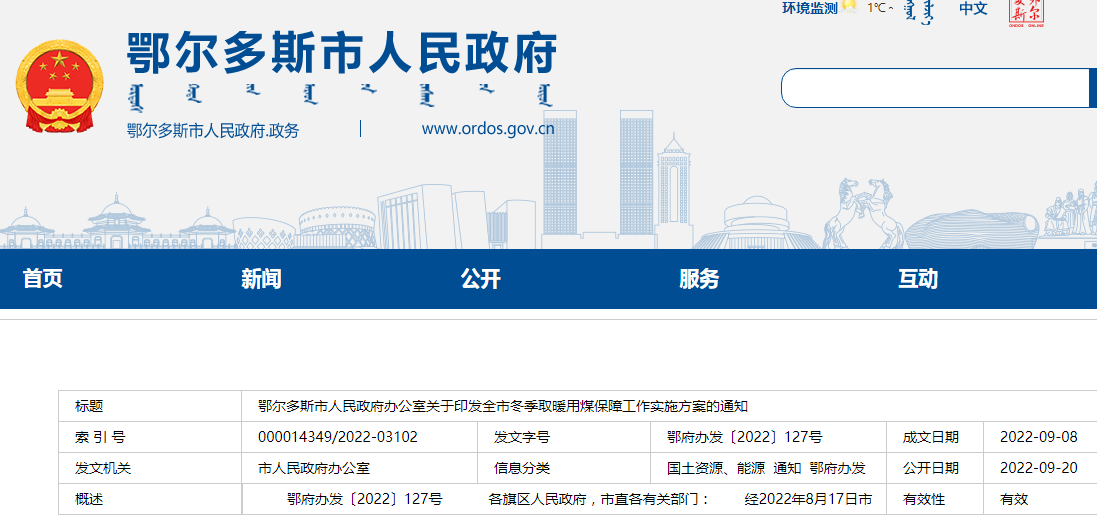
Task: Click the date 2022-09-08
Action: pyautogui.click(x=1039, y=437)
